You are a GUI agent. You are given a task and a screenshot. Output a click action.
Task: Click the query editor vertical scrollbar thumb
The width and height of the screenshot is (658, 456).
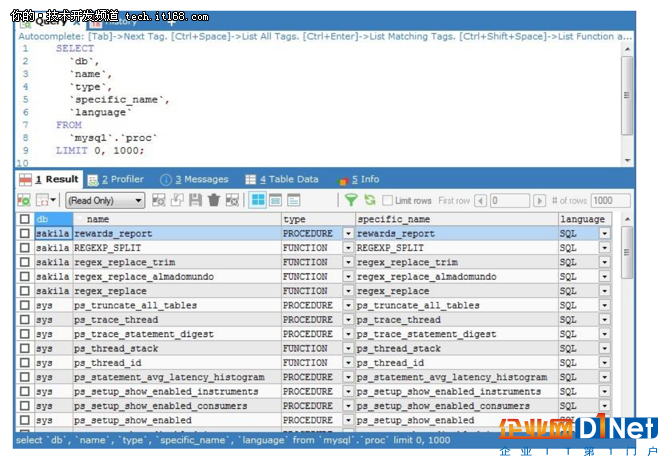tap(627, 96)
